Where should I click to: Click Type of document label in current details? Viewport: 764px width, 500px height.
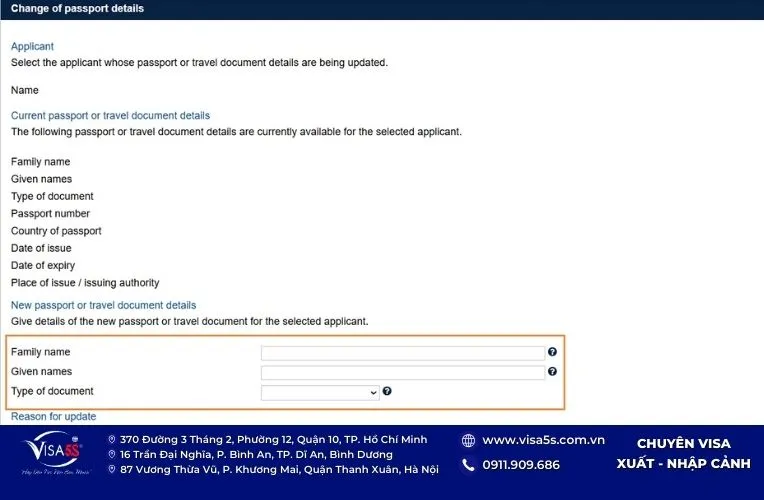(52, 196)
